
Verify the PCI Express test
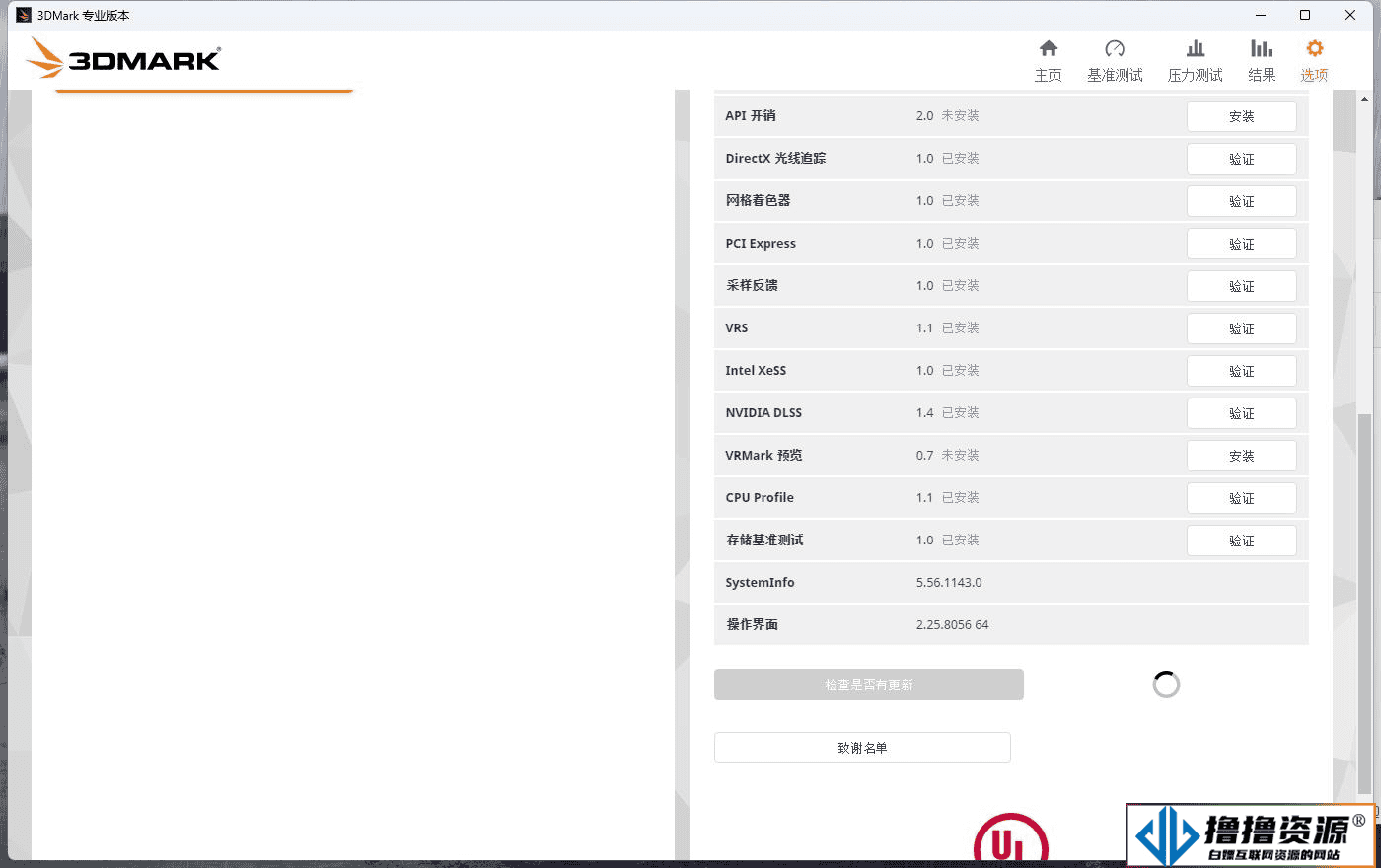[1241, 244]
